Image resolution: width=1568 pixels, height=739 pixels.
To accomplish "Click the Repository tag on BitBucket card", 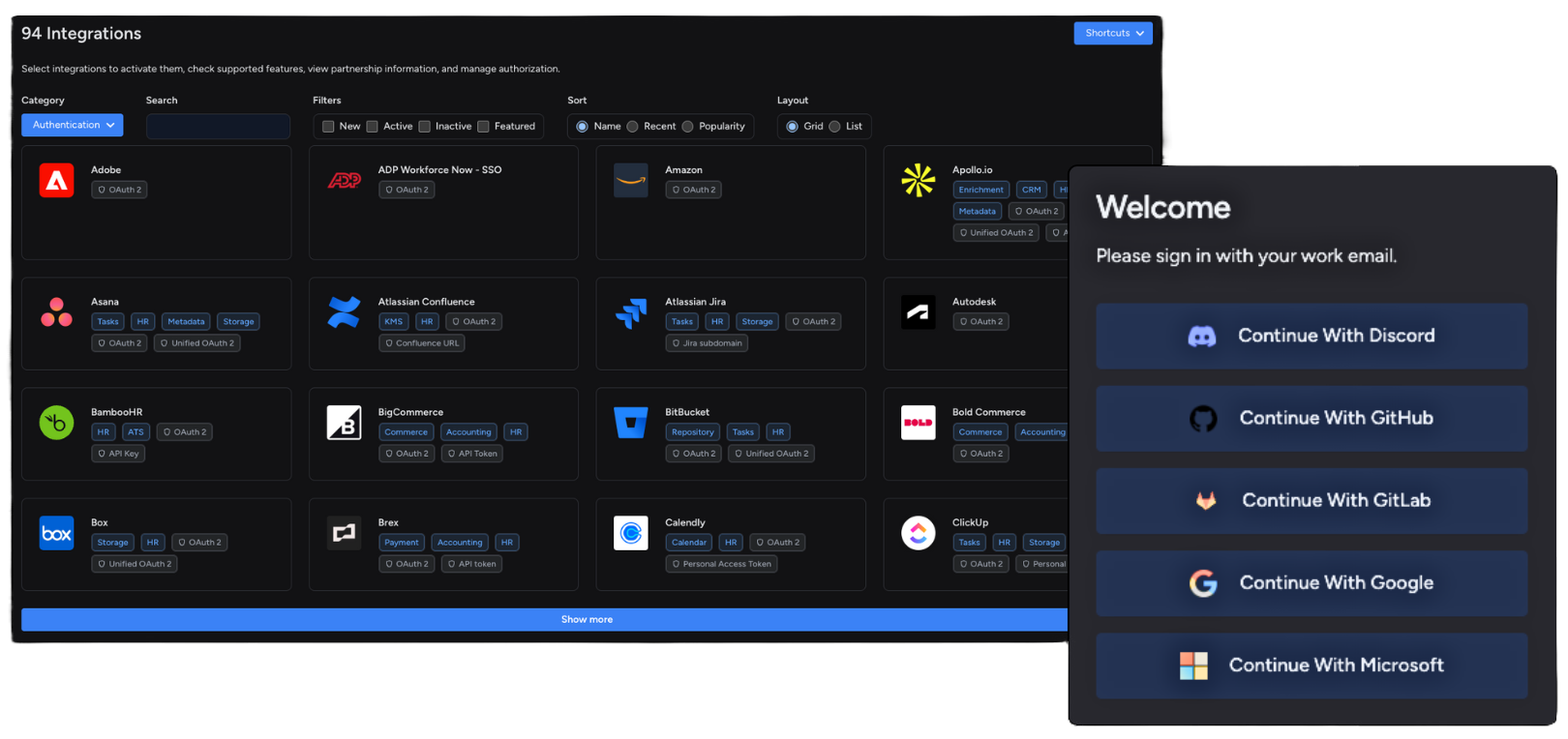I will (692, 432).
